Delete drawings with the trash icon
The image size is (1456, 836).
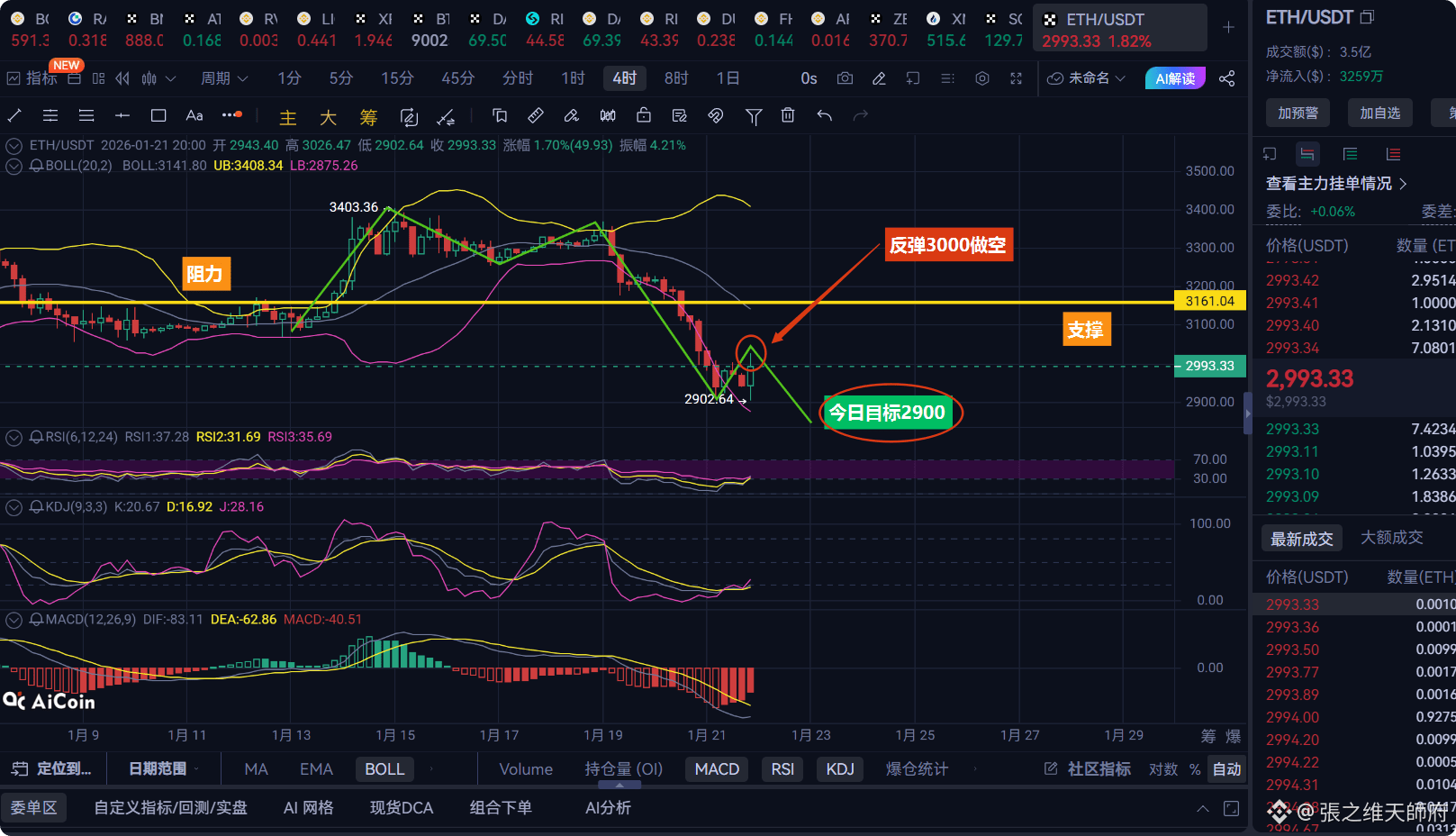pos(788,115)
